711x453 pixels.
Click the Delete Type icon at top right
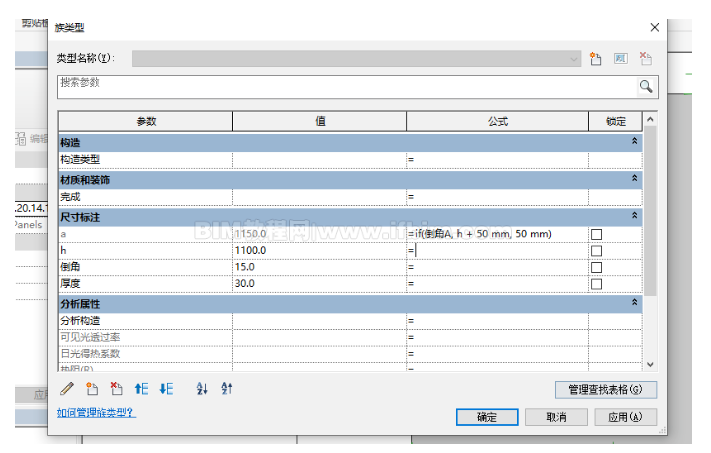tap(645, 58)
